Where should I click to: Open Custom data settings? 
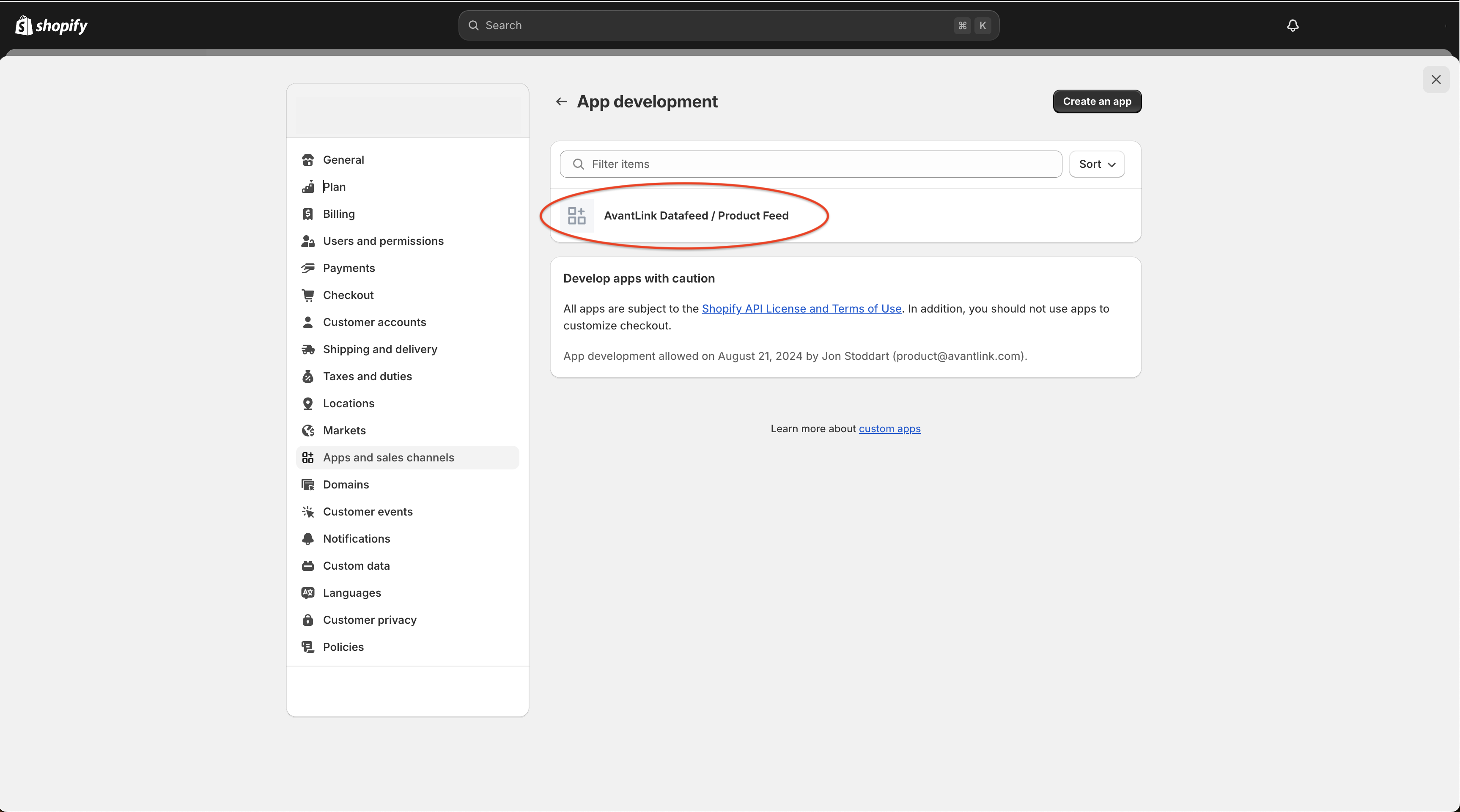pyautogui.click(x=407, y=566)
